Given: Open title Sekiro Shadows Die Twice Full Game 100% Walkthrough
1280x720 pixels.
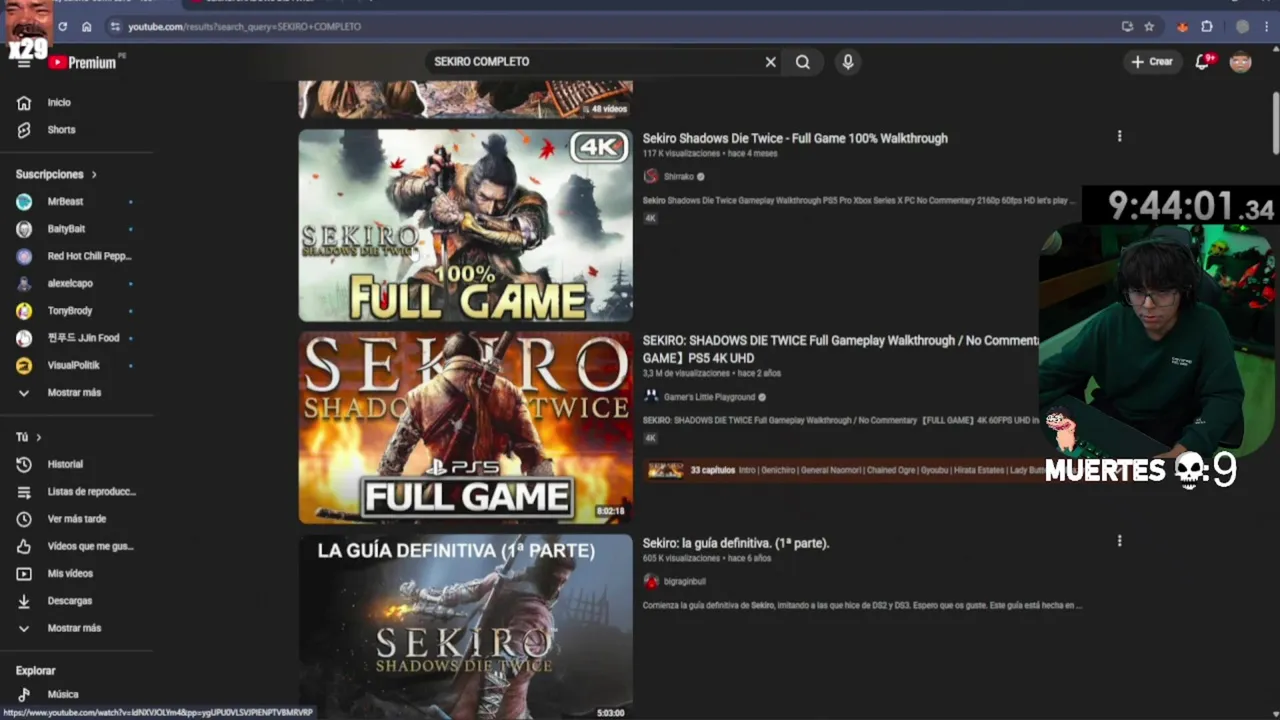Looking at the screenshot, I should pos(795,138).
